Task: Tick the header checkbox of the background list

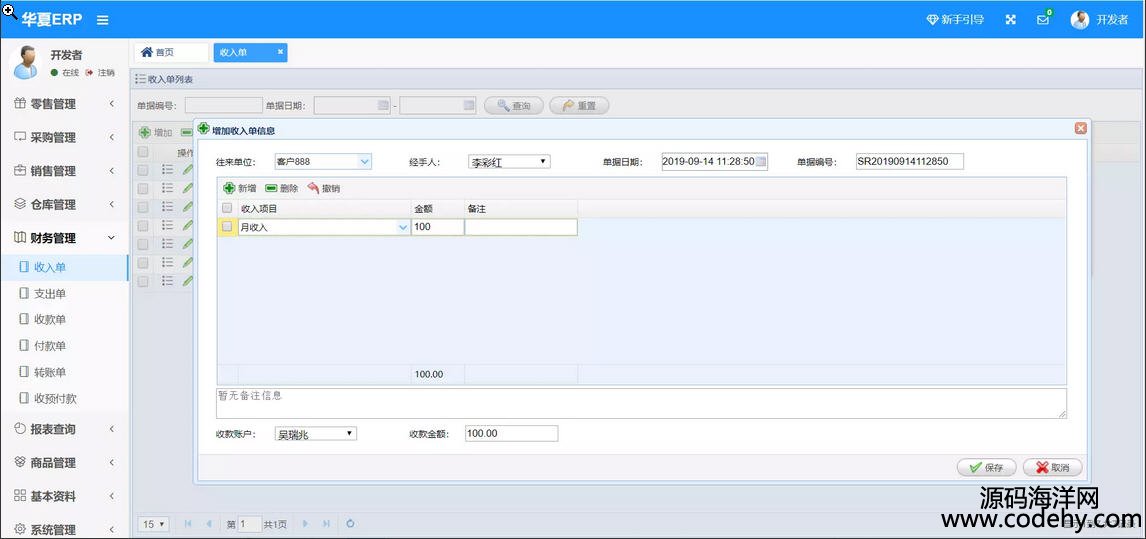Action: 143,152
